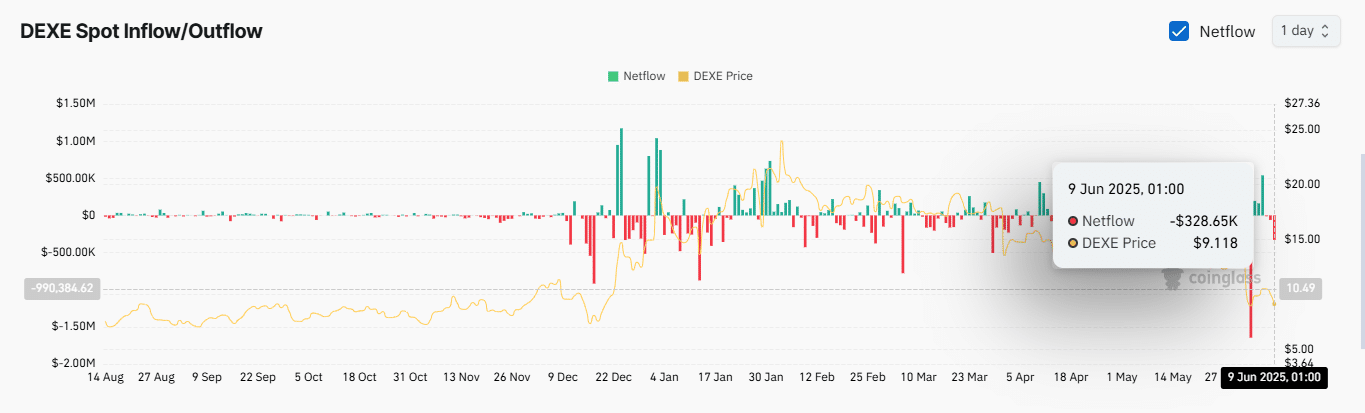Image resolution: width=1365 pixels, height=413 pixels.
Task: Click the 9 Jun 2025, 01:00 axis marker
Action: coord(1274,378)
